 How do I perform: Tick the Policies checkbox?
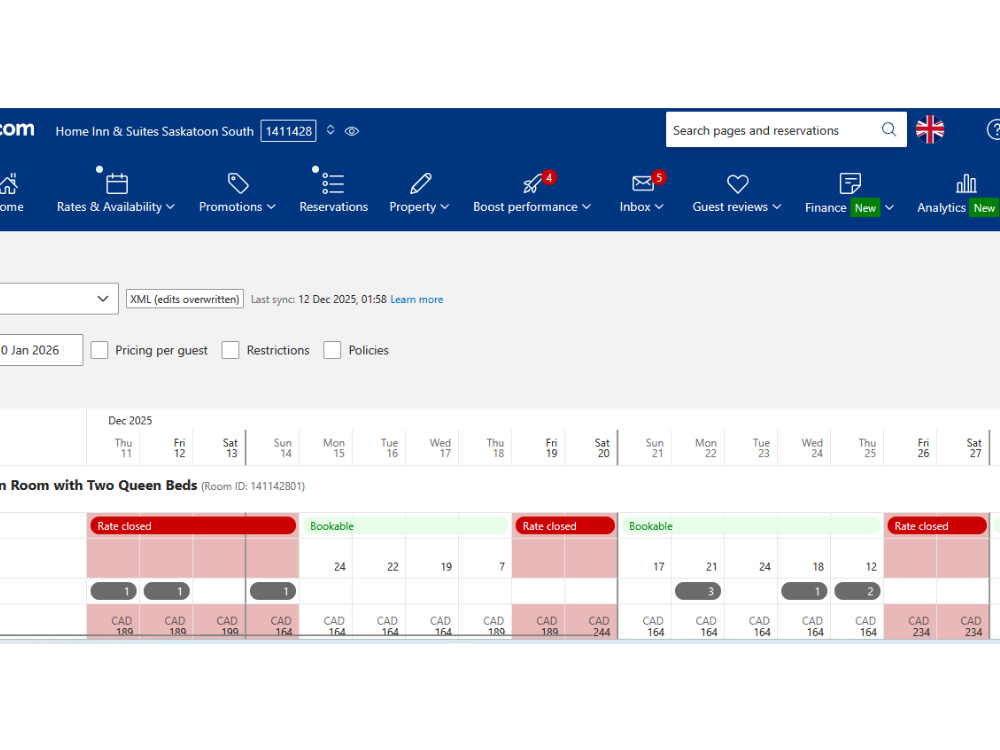coord(332,350)
